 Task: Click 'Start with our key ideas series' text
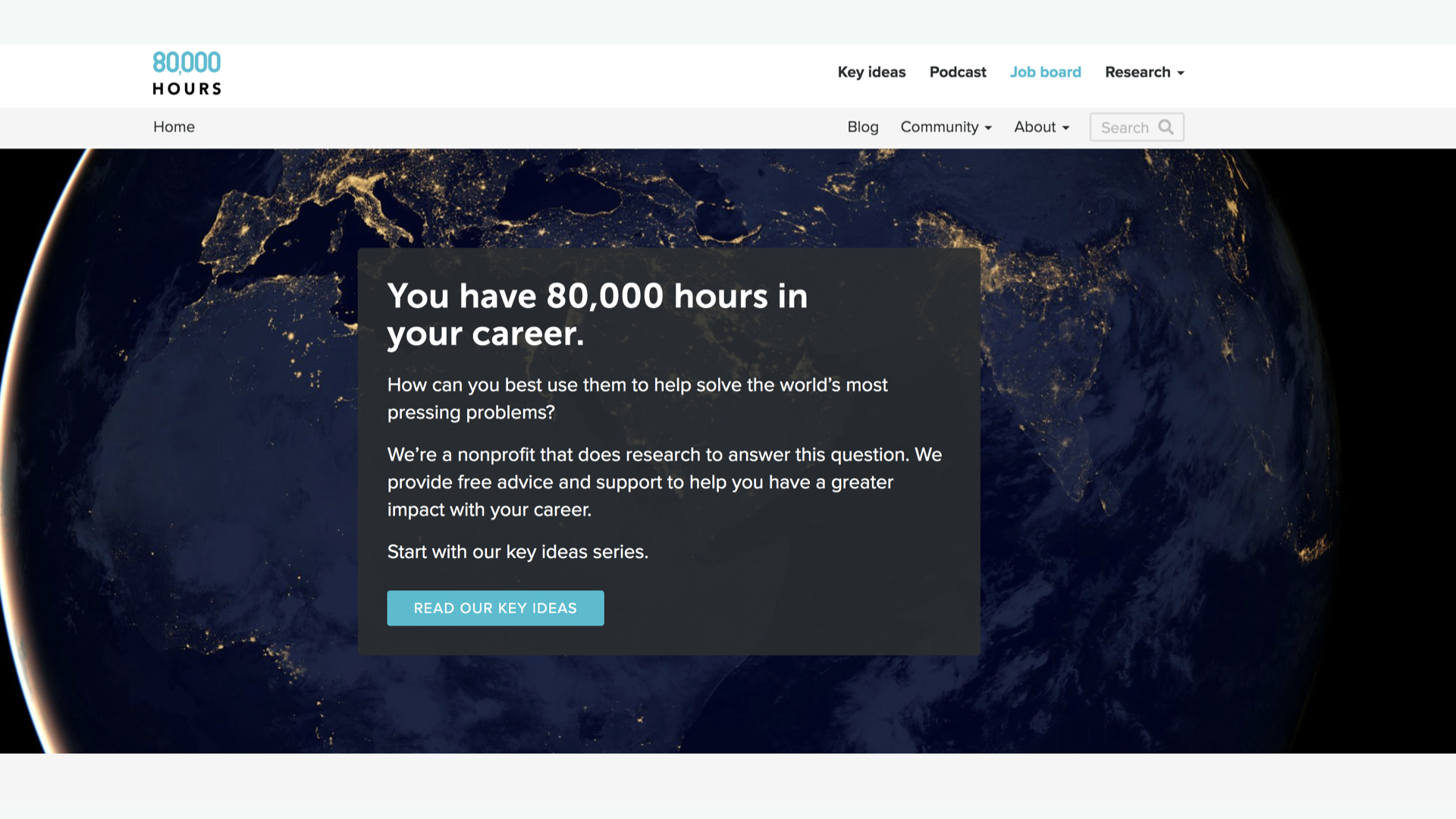(518, 551)
